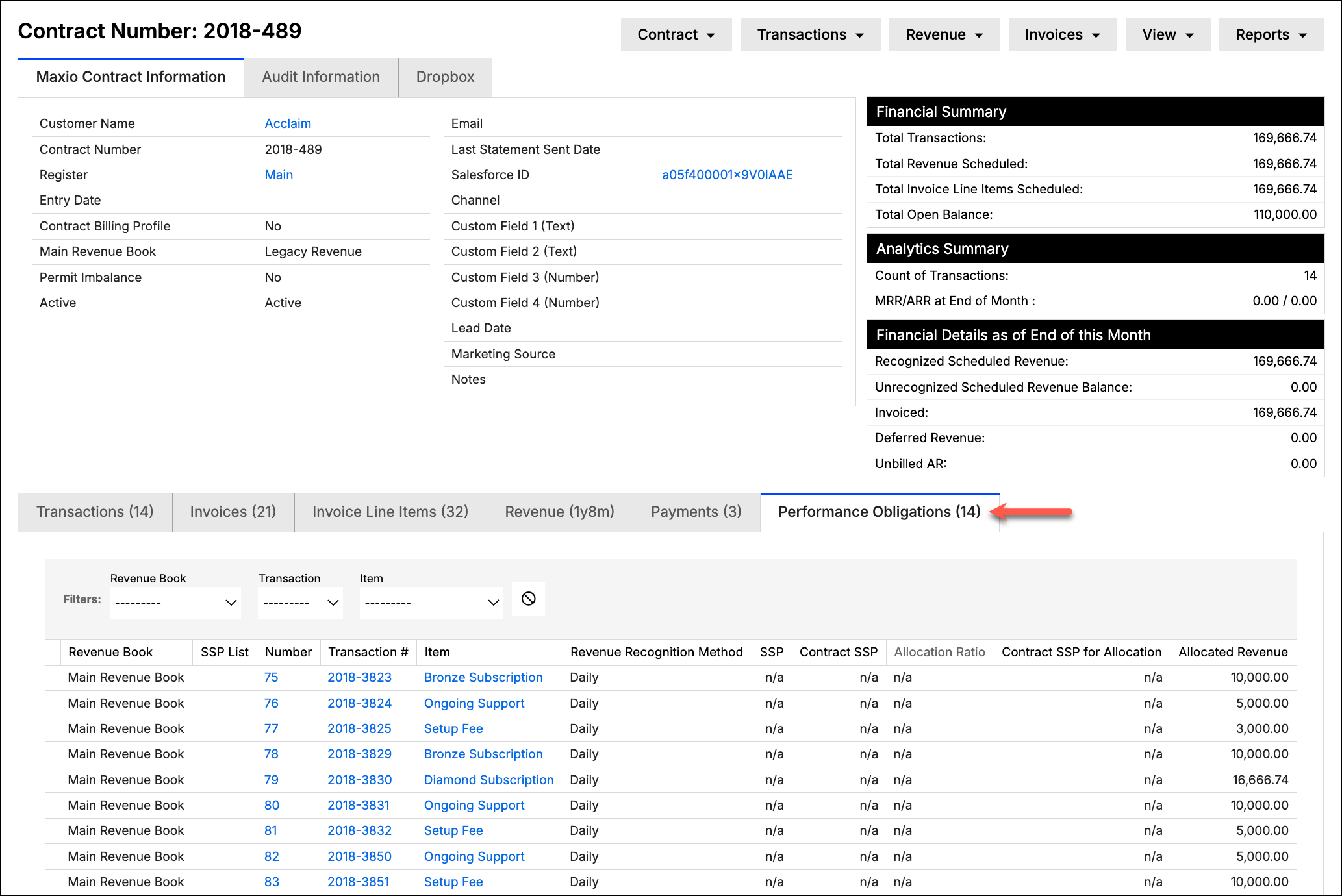
Task: Open Ongoing Support item in row 76
Action: [474, 703]
